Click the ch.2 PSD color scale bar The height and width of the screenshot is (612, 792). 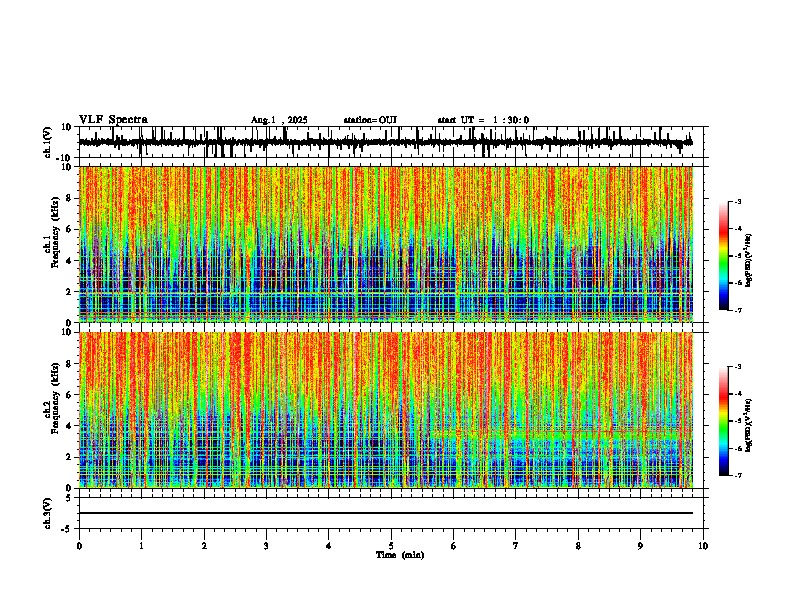click(724, 421)
